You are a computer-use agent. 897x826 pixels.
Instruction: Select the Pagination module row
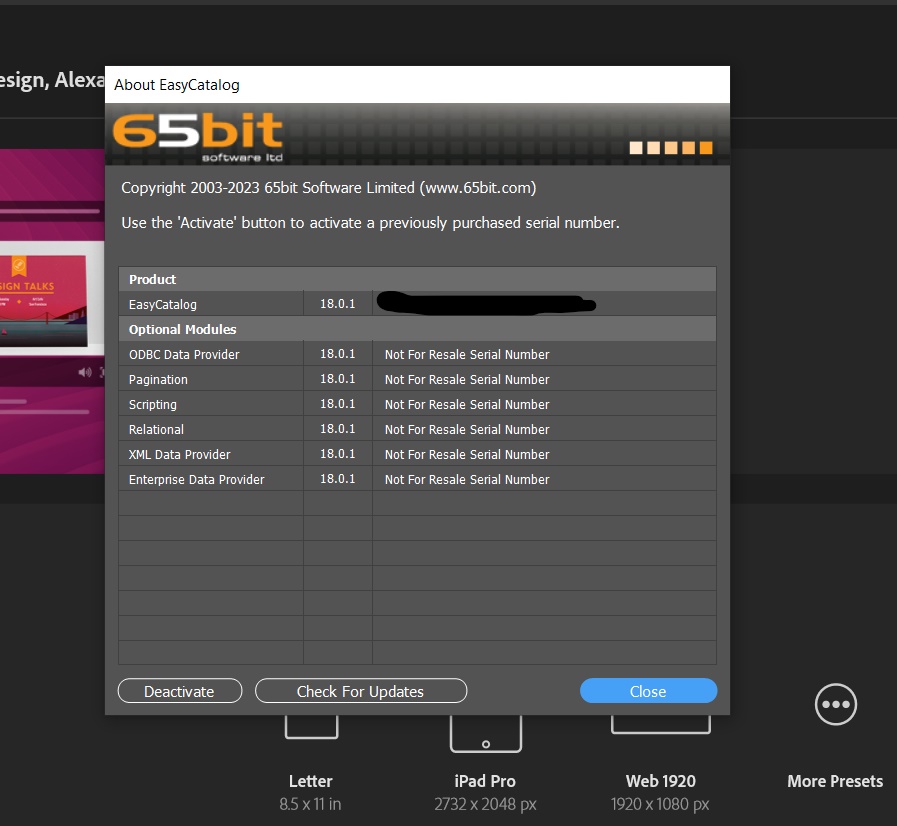click(x=210, y=379)
